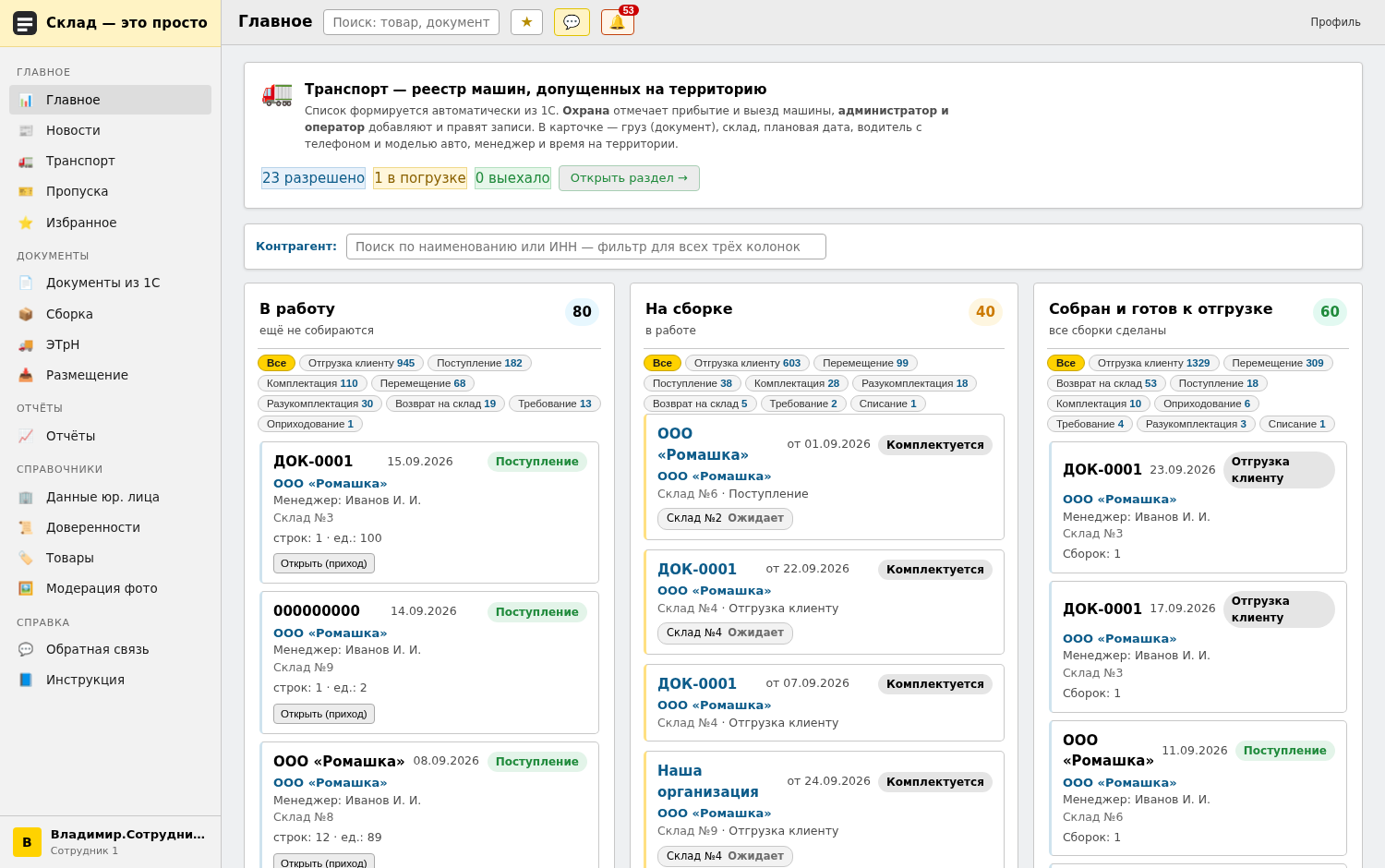
Task: Filter ready column by Отгрузка клиенту 1329
Action: [1153, 363]
